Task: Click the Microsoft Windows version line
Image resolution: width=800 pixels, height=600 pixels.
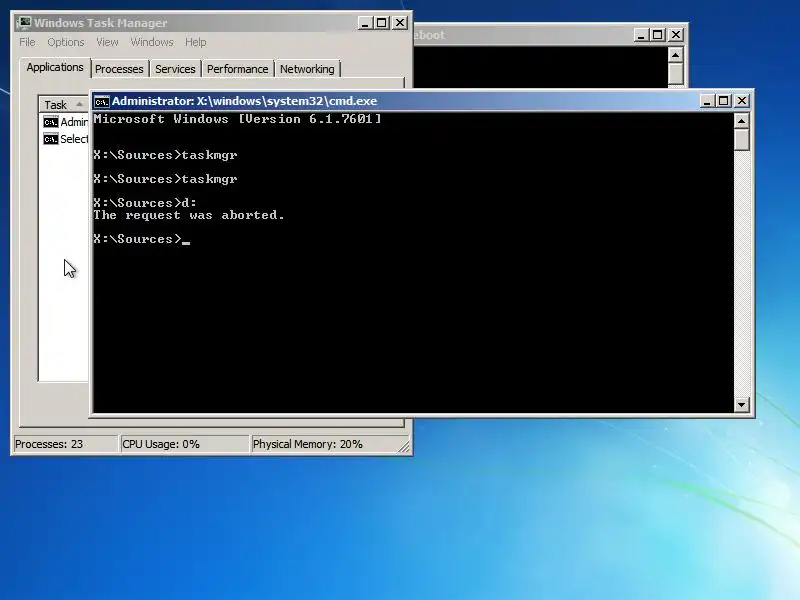Action: click(x=237, y=119)
